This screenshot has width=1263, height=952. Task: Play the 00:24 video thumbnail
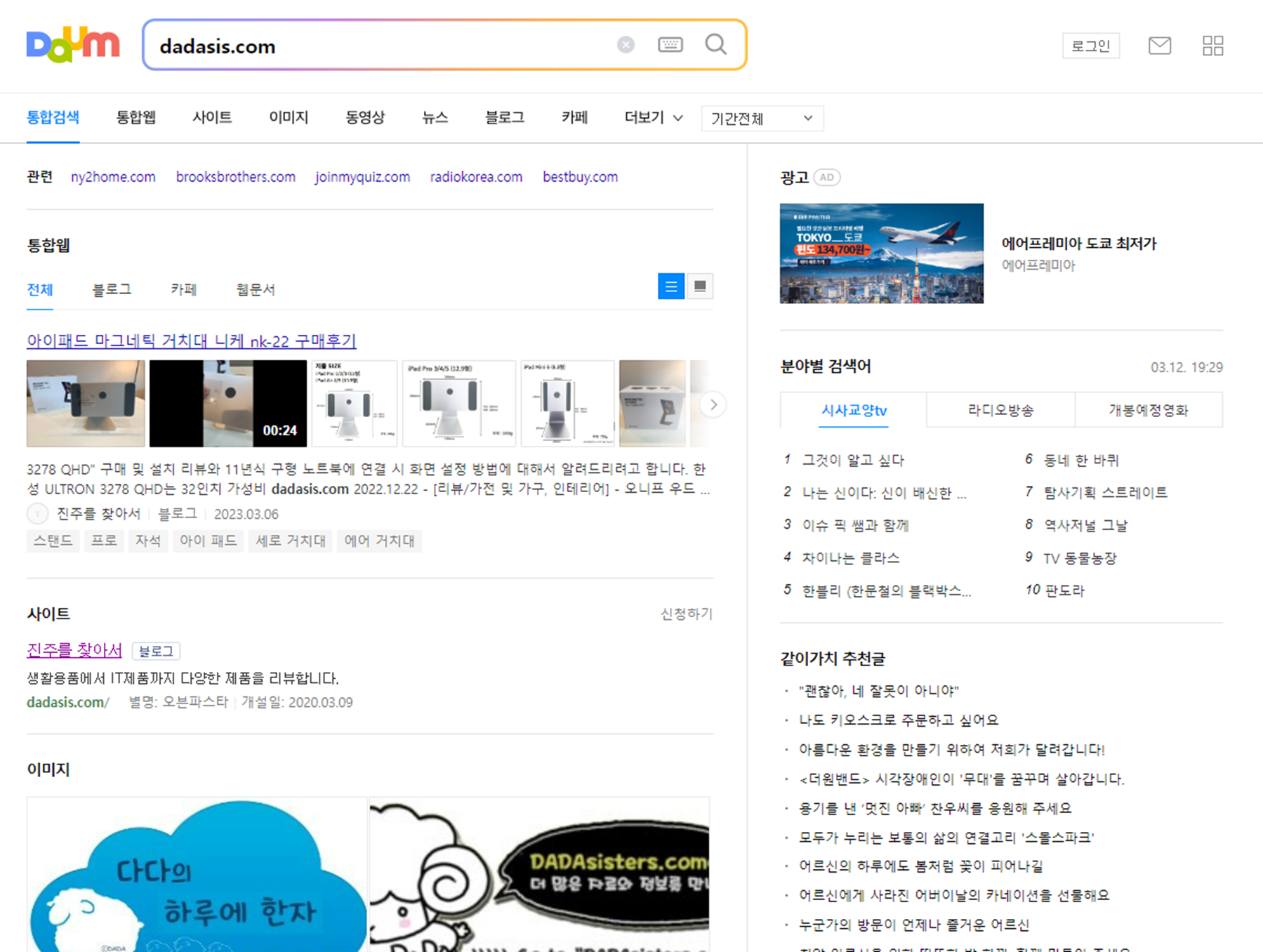click(228, 404)
